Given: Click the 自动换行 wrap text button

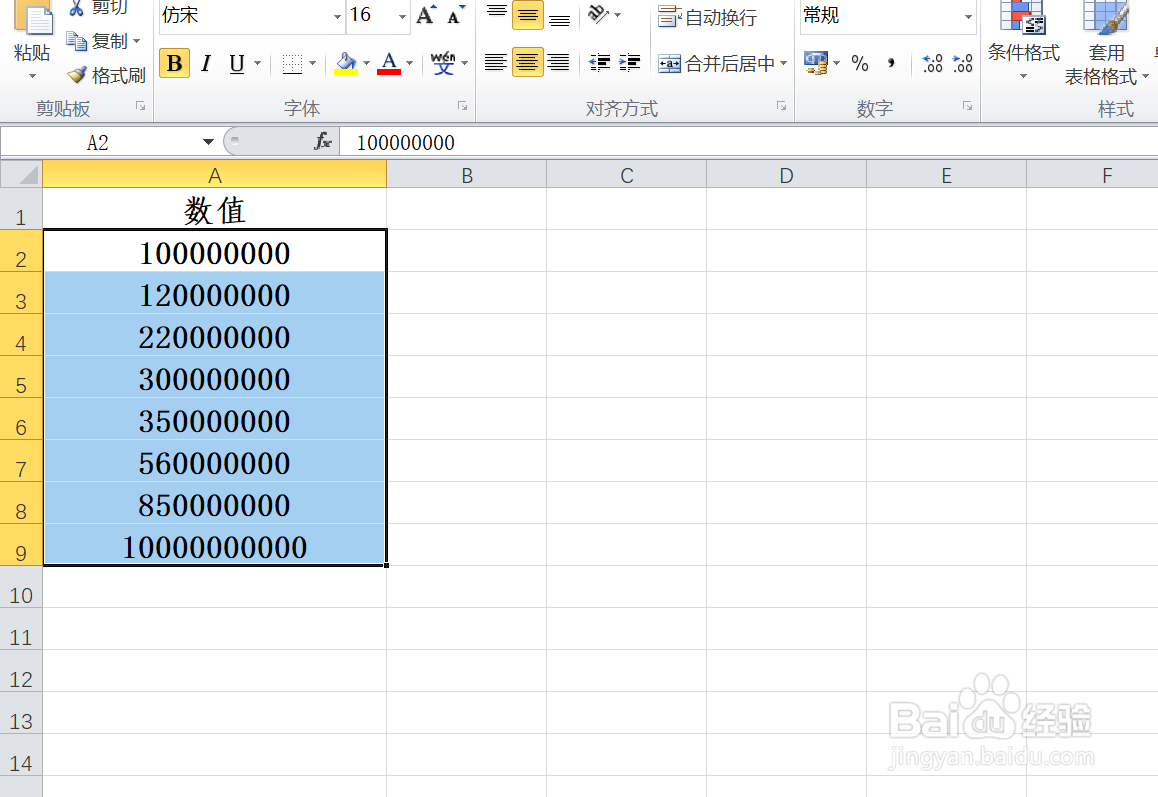Looking at the screenshot, I should (707, 16).
